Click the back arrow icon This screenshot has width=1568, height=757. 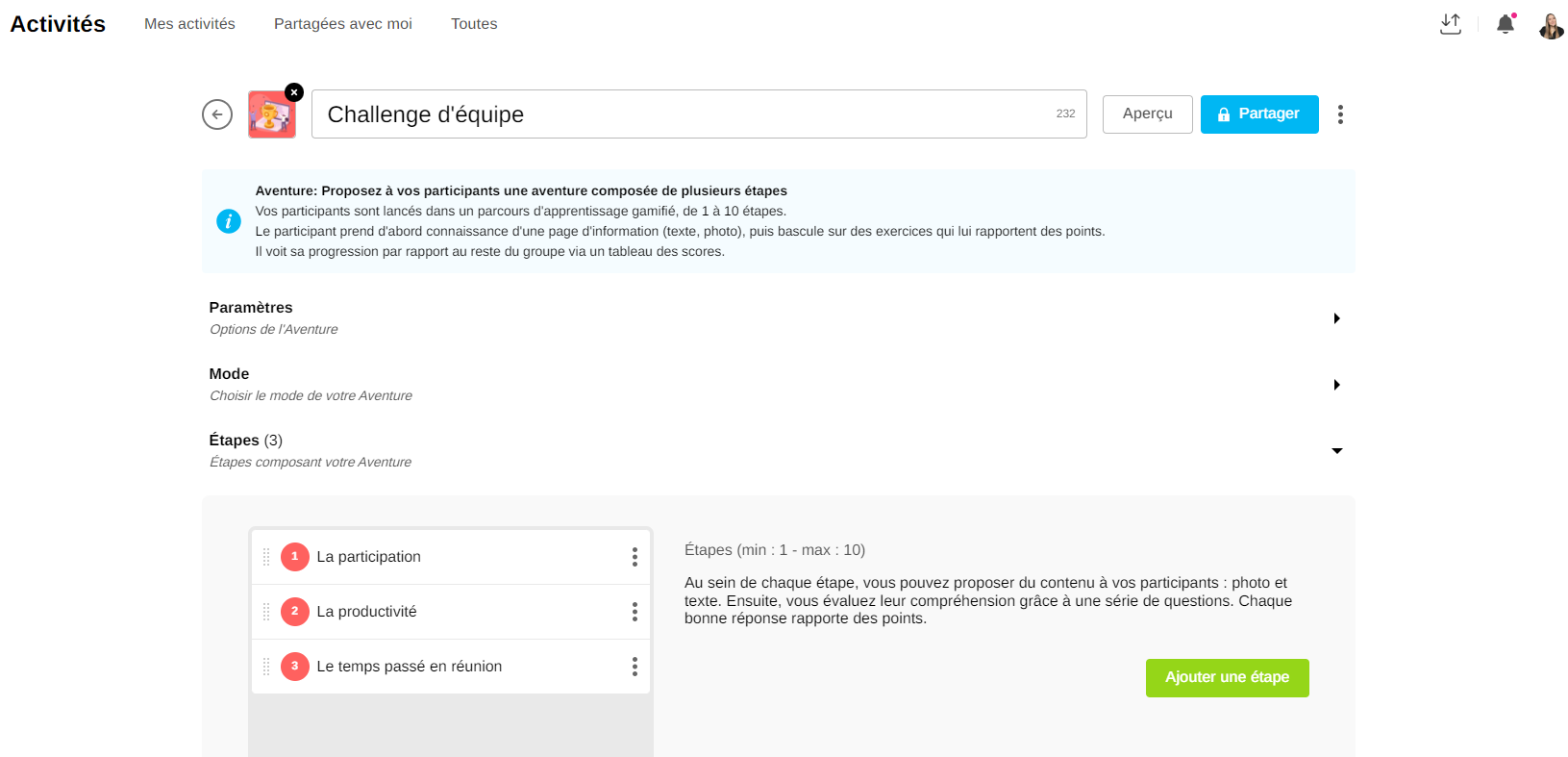217,114
